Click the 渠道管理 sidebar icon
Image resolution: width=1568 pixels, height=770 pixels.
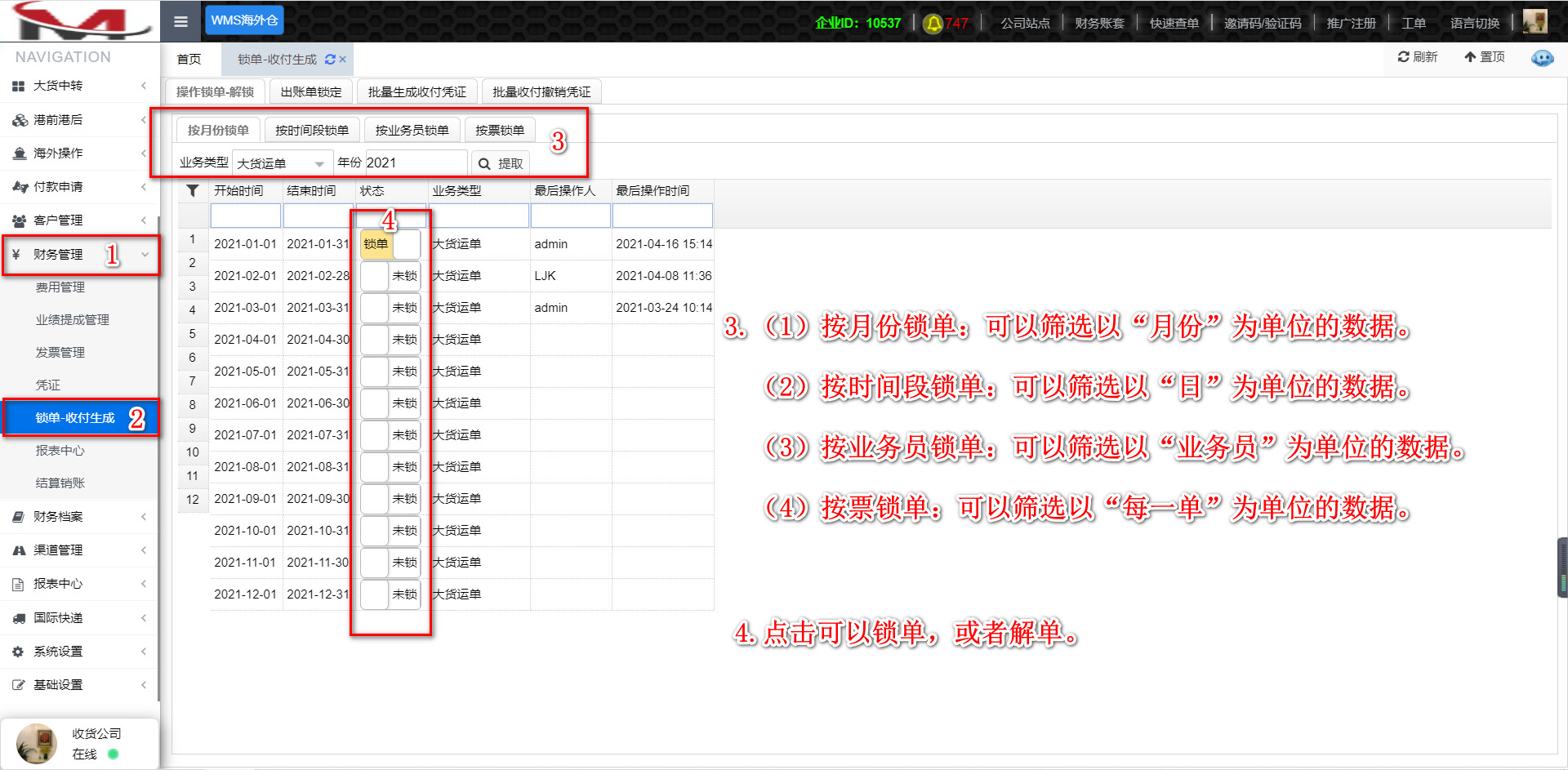coord(19,550)
